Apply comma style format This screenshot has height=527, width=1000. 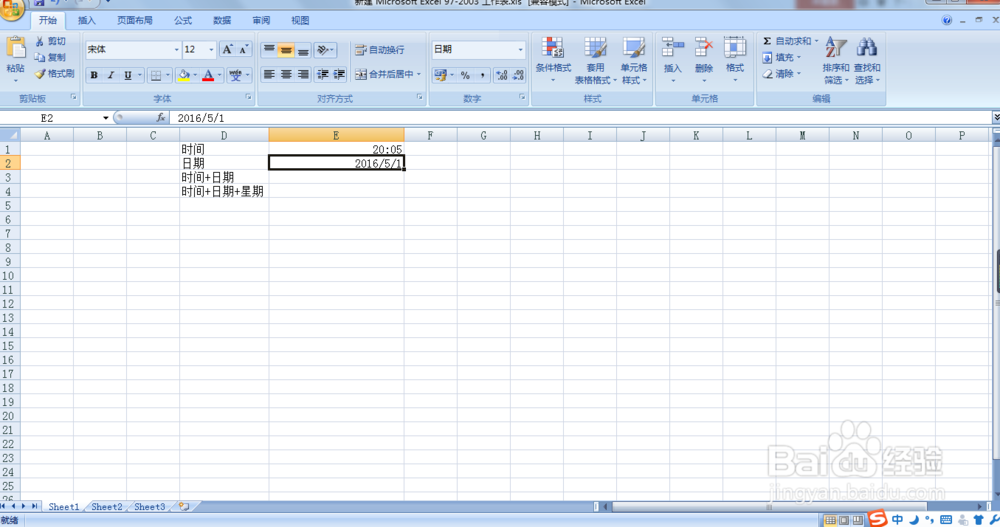click(482, 75)
